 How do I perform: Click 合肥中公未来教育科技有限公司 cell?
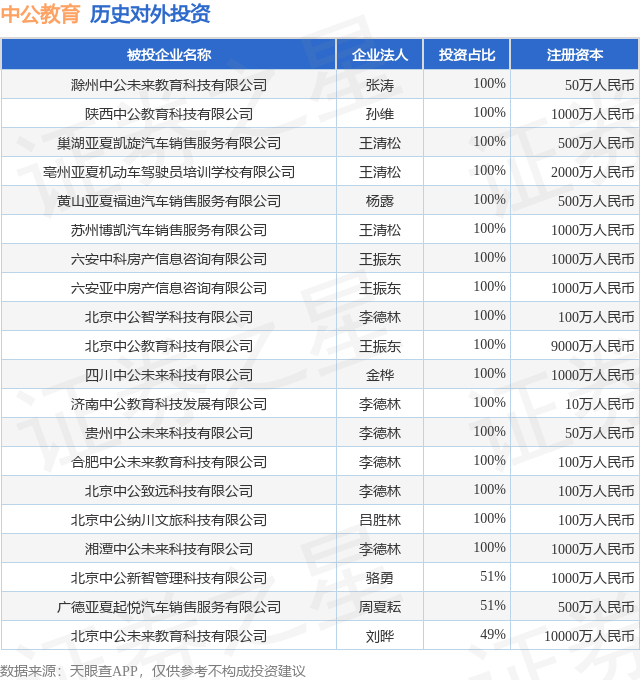169,463
